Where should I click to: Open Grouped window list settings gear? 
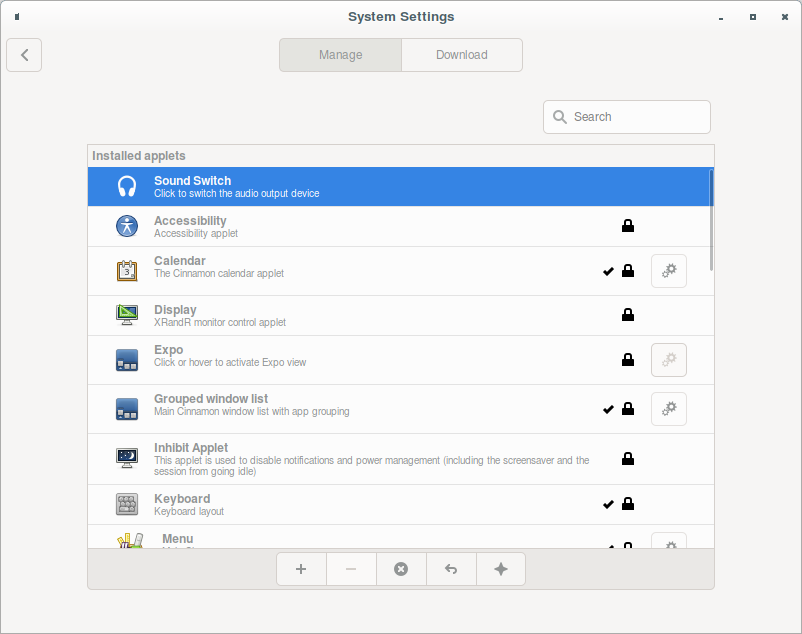click(x=669, y=409)
